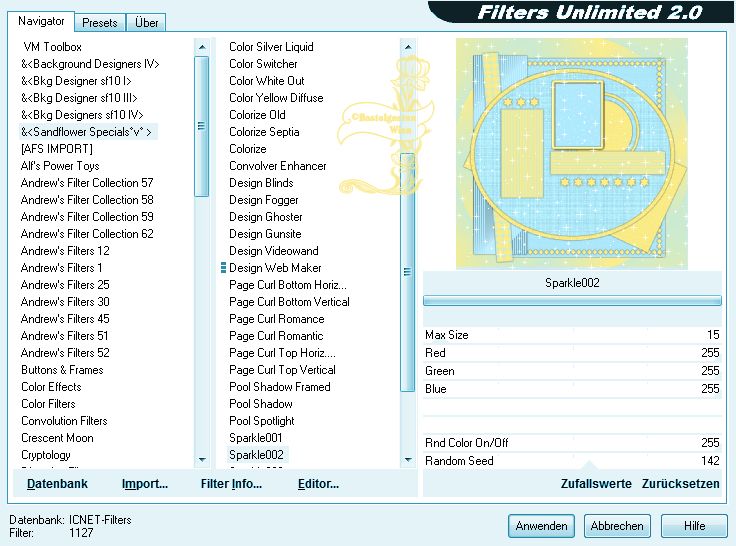Select Page Curl Romance filter

(277, 319)
